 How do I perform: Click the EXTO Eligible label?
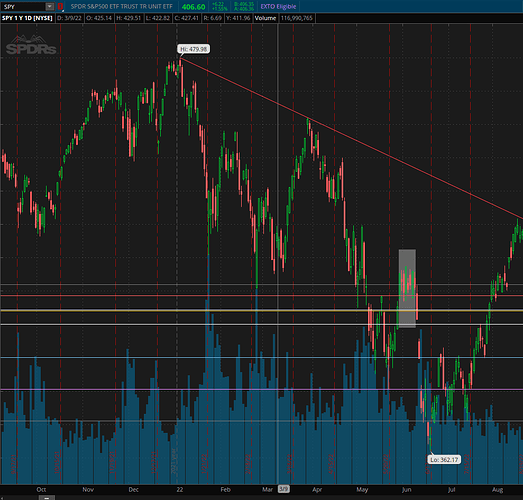pos(278,6)
